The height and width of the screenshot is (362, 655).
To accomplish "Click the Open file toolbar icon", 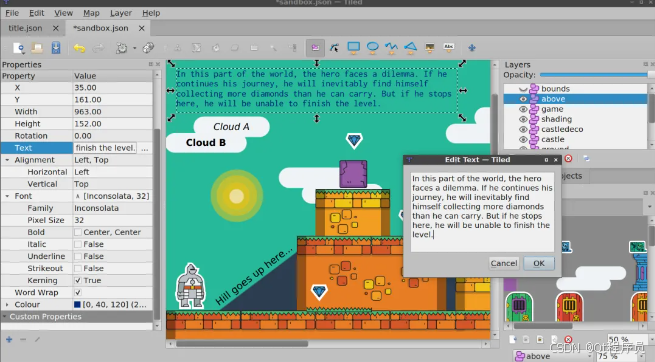I will tap(37, 48).
